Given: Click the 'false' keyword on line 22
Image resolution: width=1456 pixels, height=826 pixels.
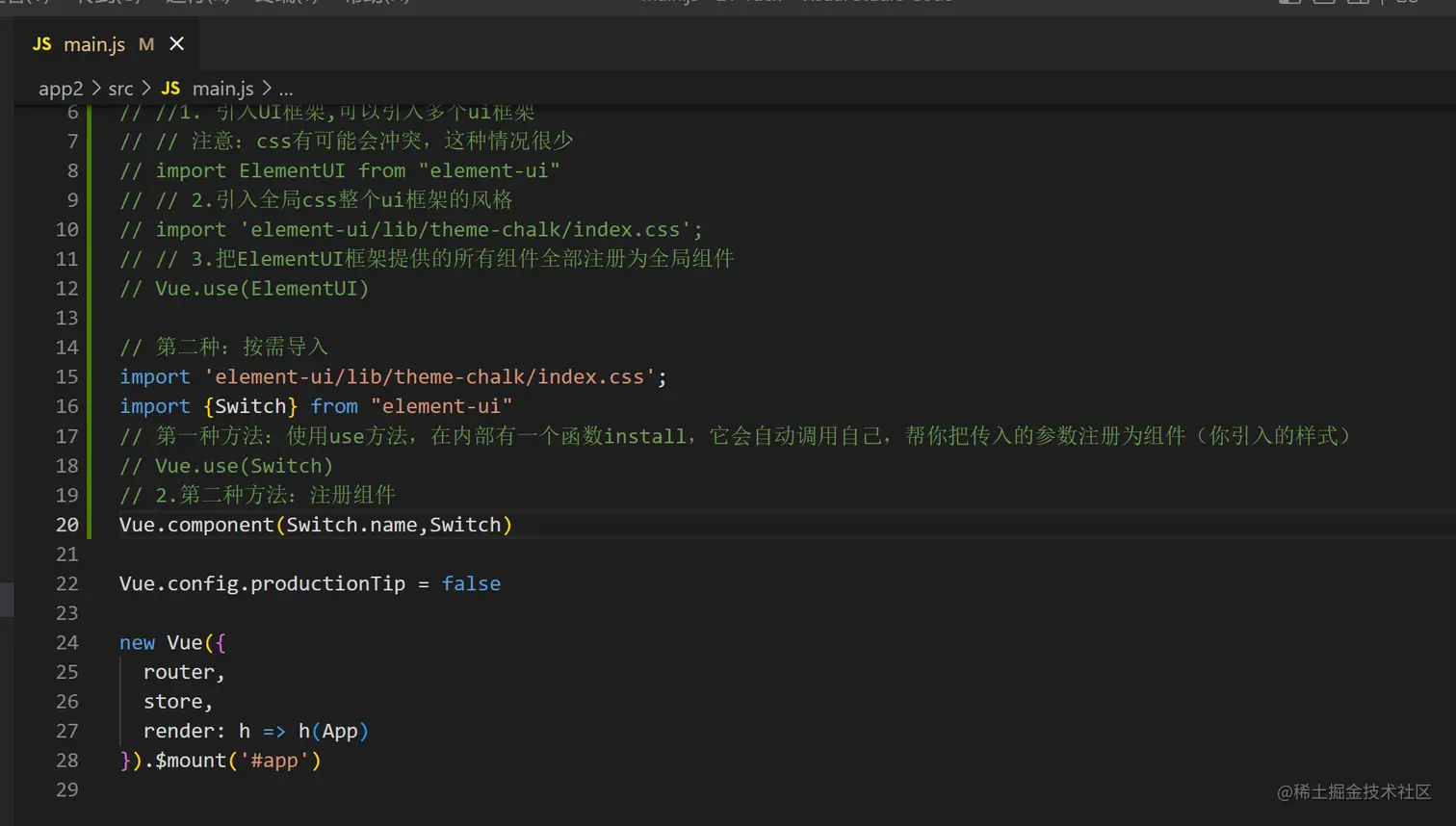Looking at the screenshot, I should pyautogui.click(x=471, y=583).
